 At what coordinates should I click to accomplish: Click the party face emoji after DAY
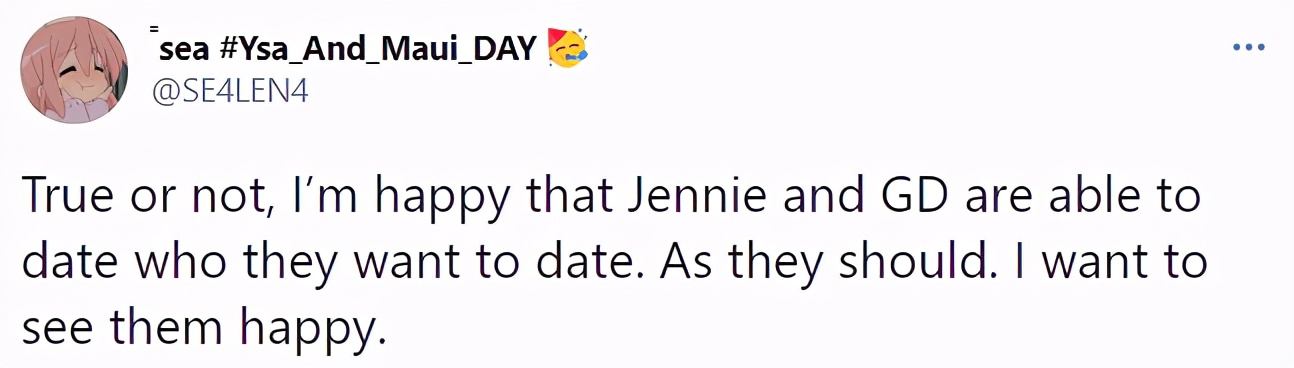pos(568,48)
